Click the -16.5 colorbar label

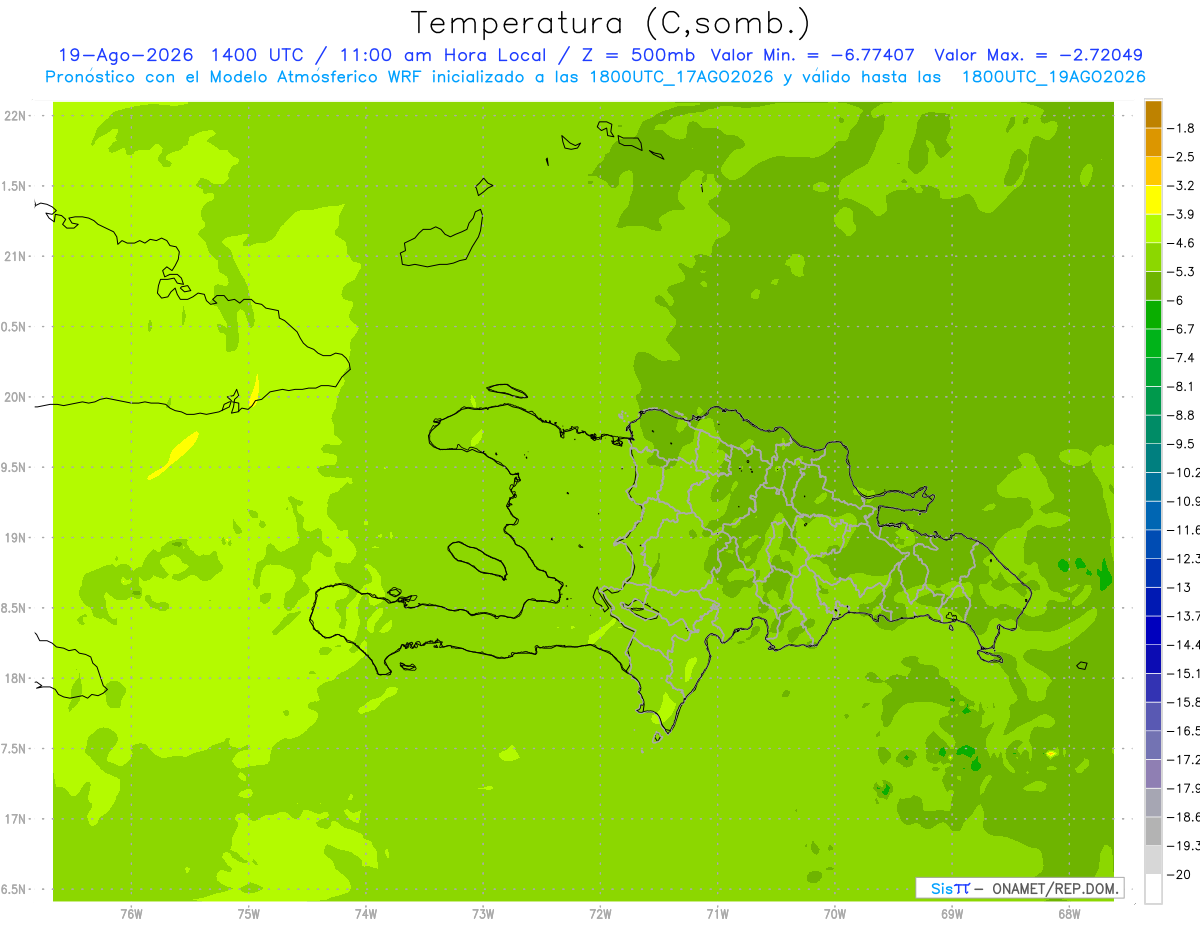(x=1184, y=730)
